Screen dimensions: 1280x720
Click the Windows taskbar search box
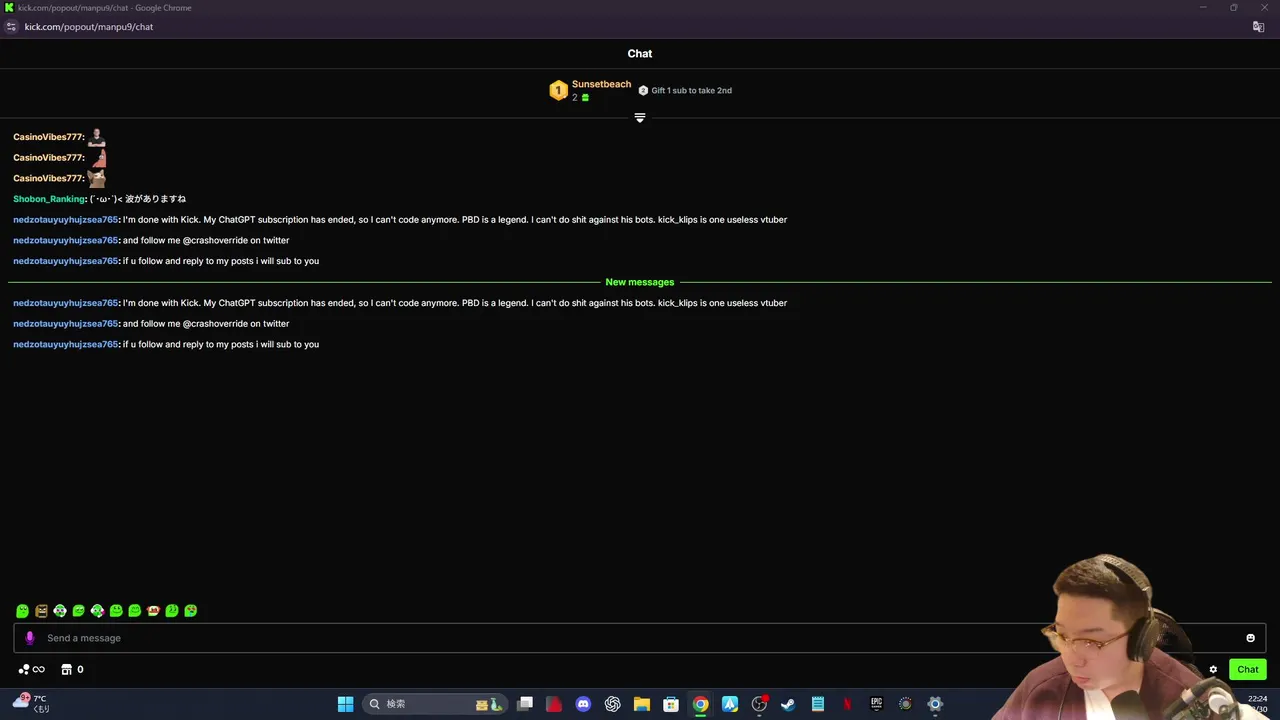[436, 704]
